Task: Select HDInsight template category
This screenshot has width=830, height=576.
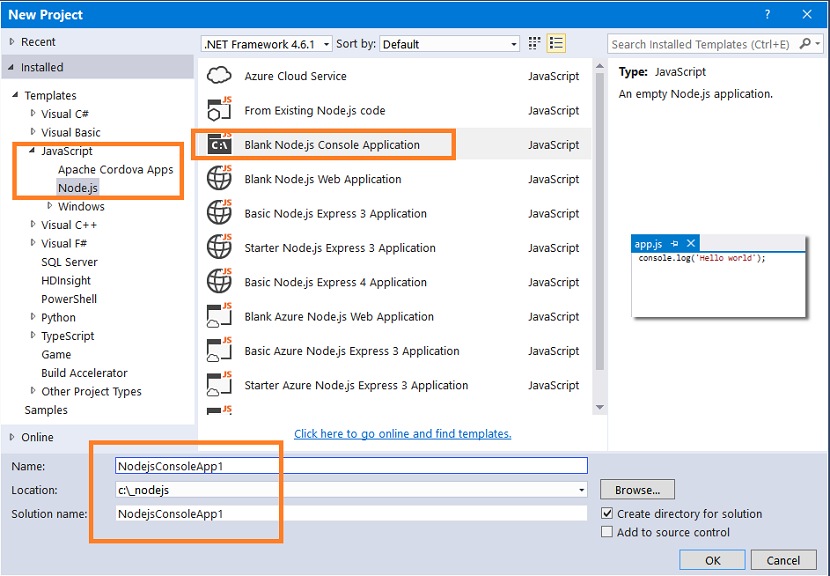Action: (x=66, y=281)
